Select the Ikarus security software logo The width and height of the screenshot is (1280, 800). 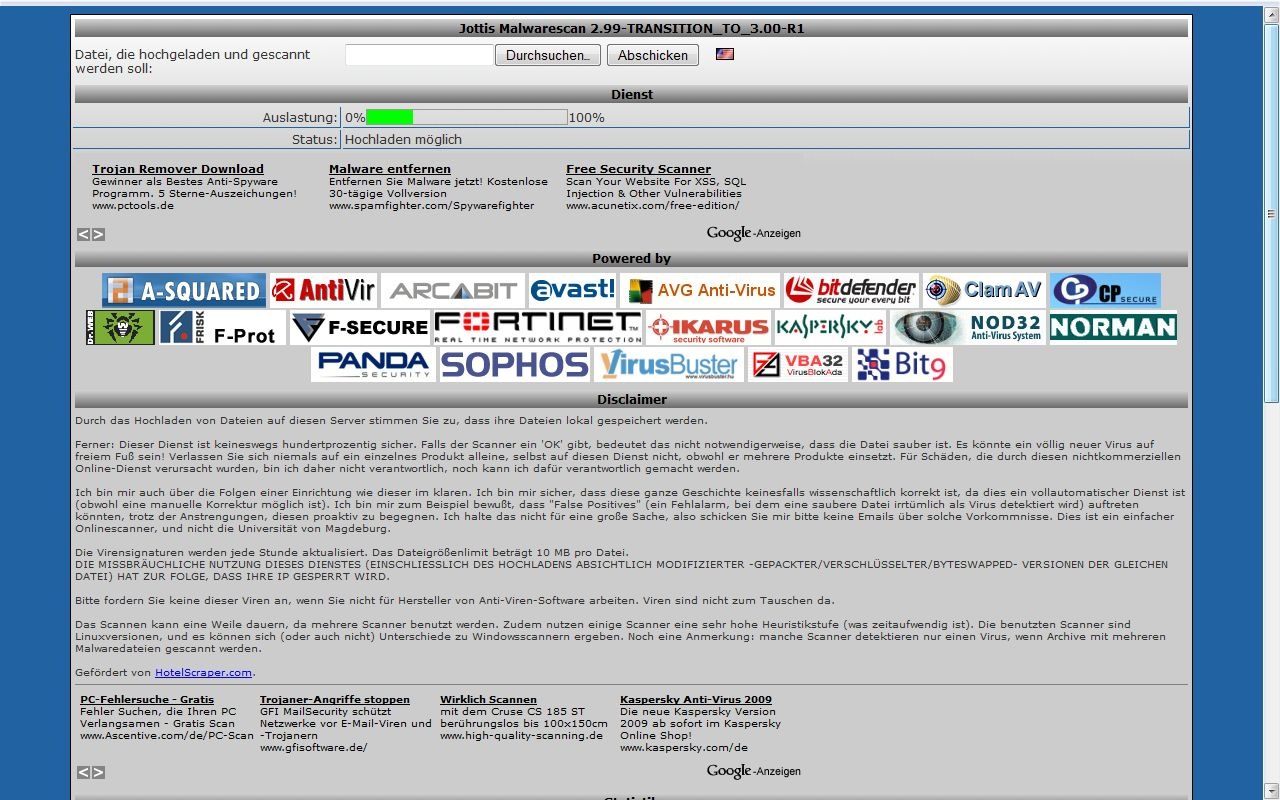708,327
